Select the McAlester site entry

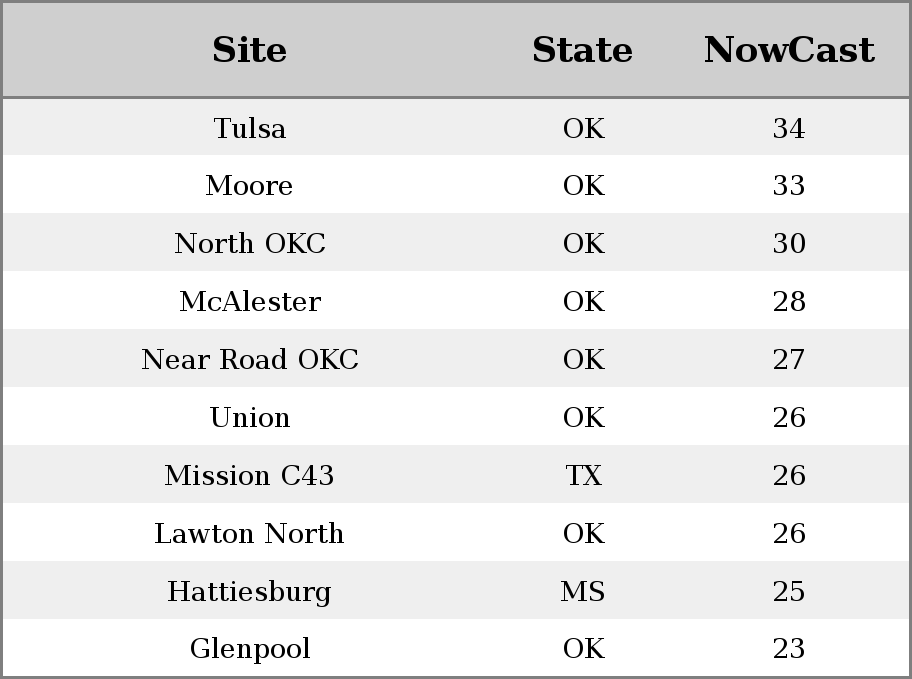[250, 301]
